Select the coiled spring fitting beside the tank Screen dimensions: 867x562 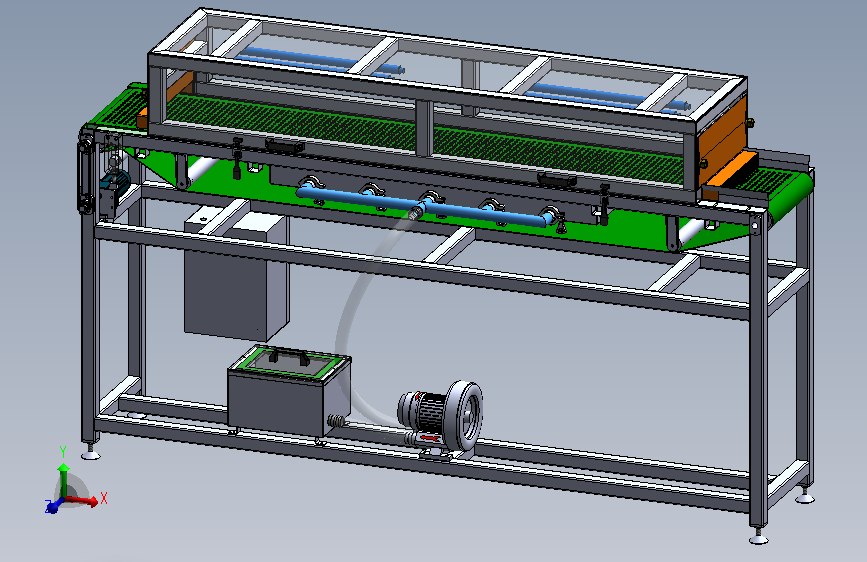click(336, 422)
